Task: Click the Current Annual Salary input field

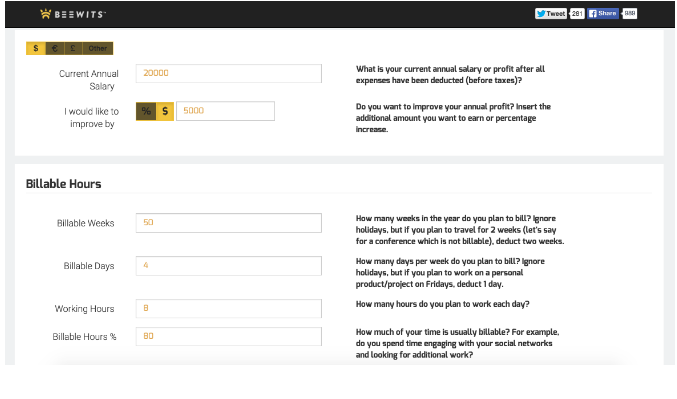Action: (228, 73)
